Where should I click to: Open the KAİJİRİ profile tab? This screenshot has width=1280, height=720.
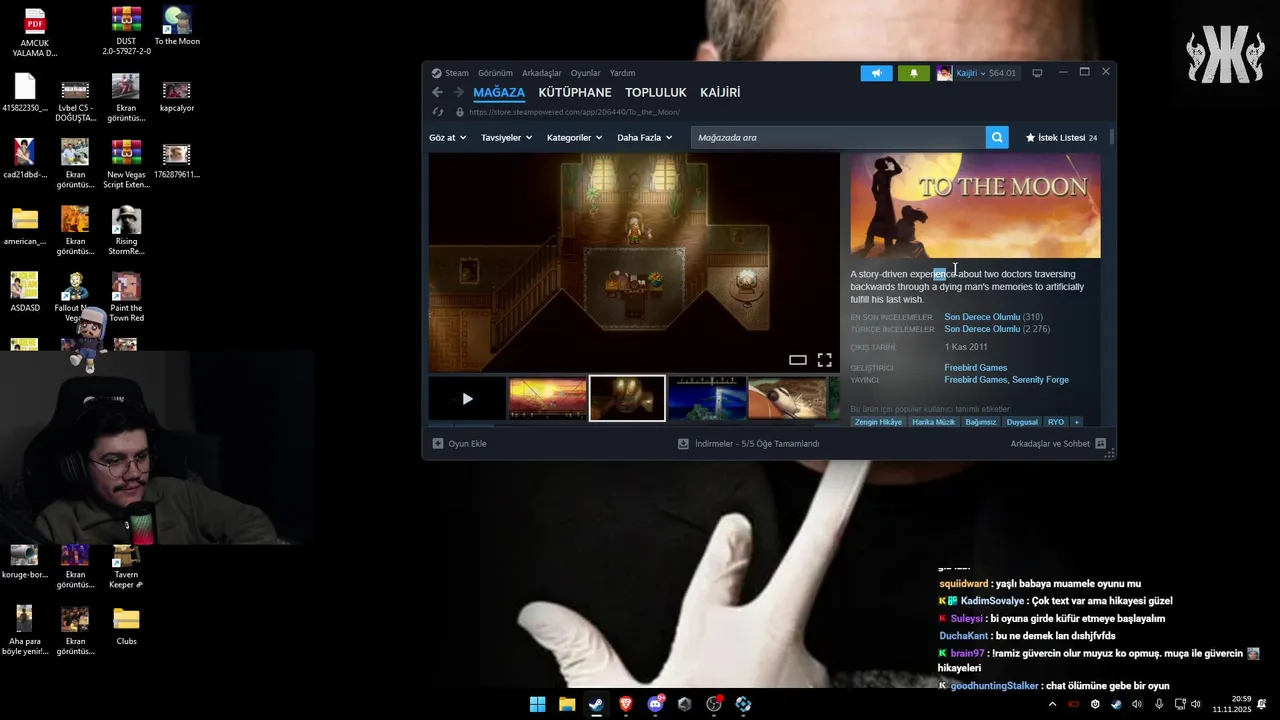pyautogui.click(x=720, y=92)
